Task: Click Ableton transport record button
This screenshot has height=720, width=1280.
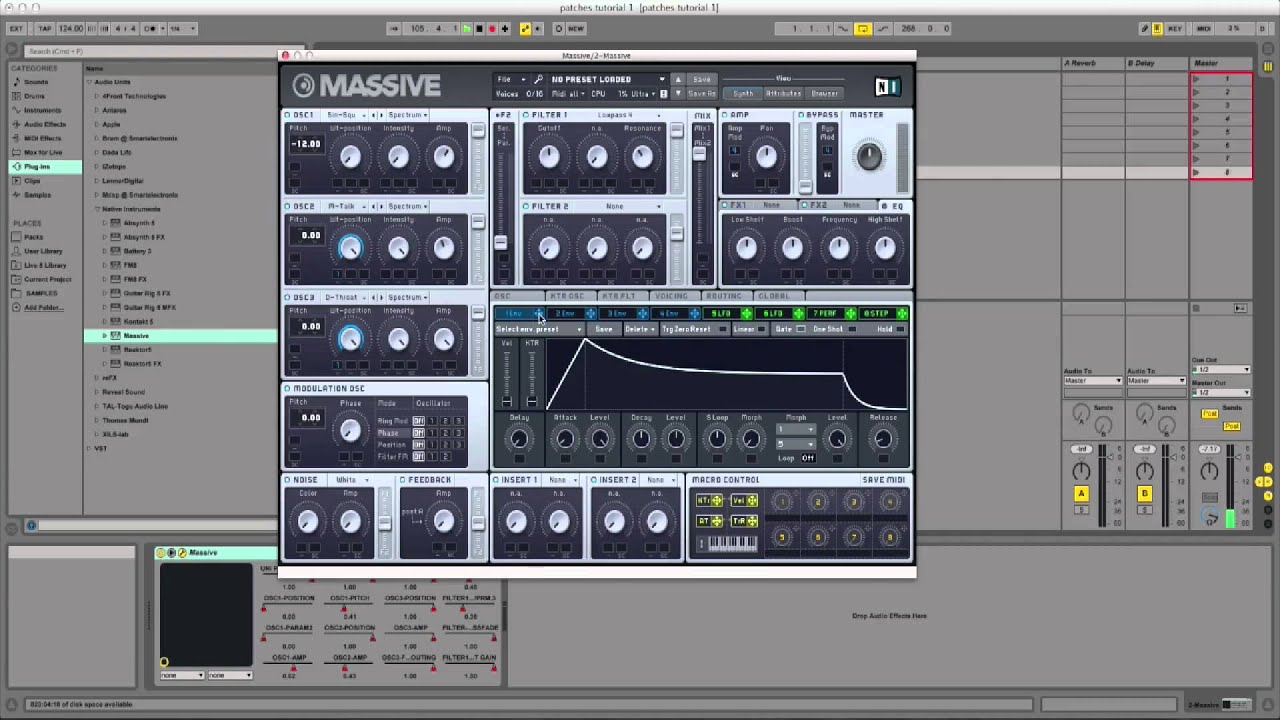Action: [492, 29]
